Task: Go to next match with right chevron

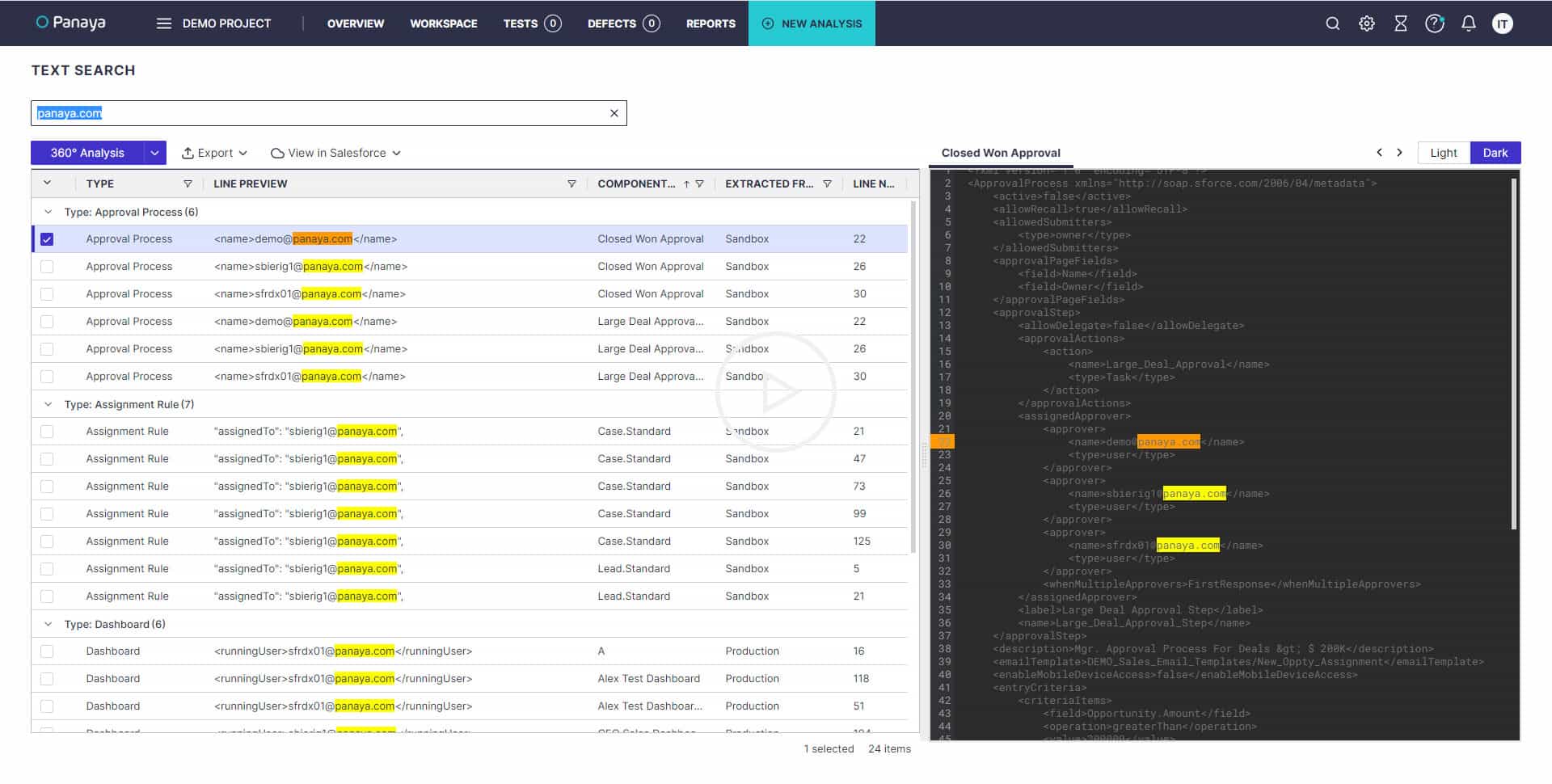Action: point(1399,152)
